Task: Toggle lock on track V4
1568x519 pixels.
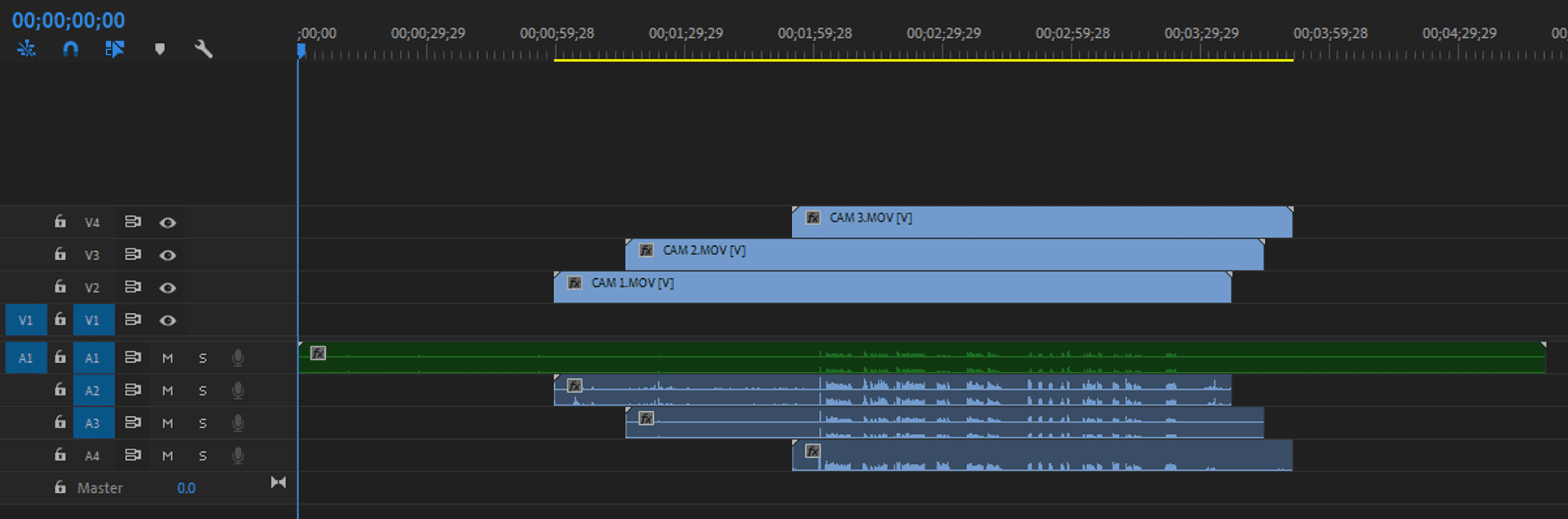Action: click(x=60, y=221)
